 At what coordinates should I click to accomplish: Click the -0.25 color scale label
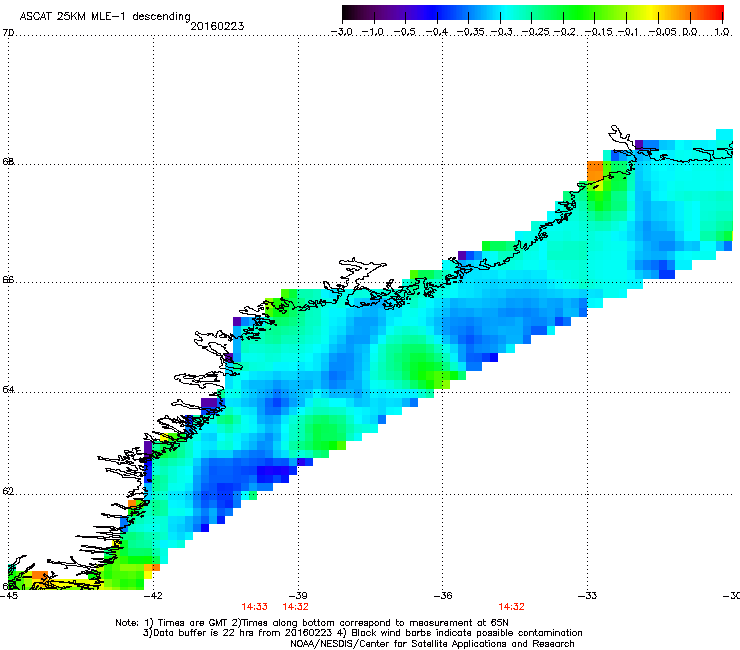point(536,32)
